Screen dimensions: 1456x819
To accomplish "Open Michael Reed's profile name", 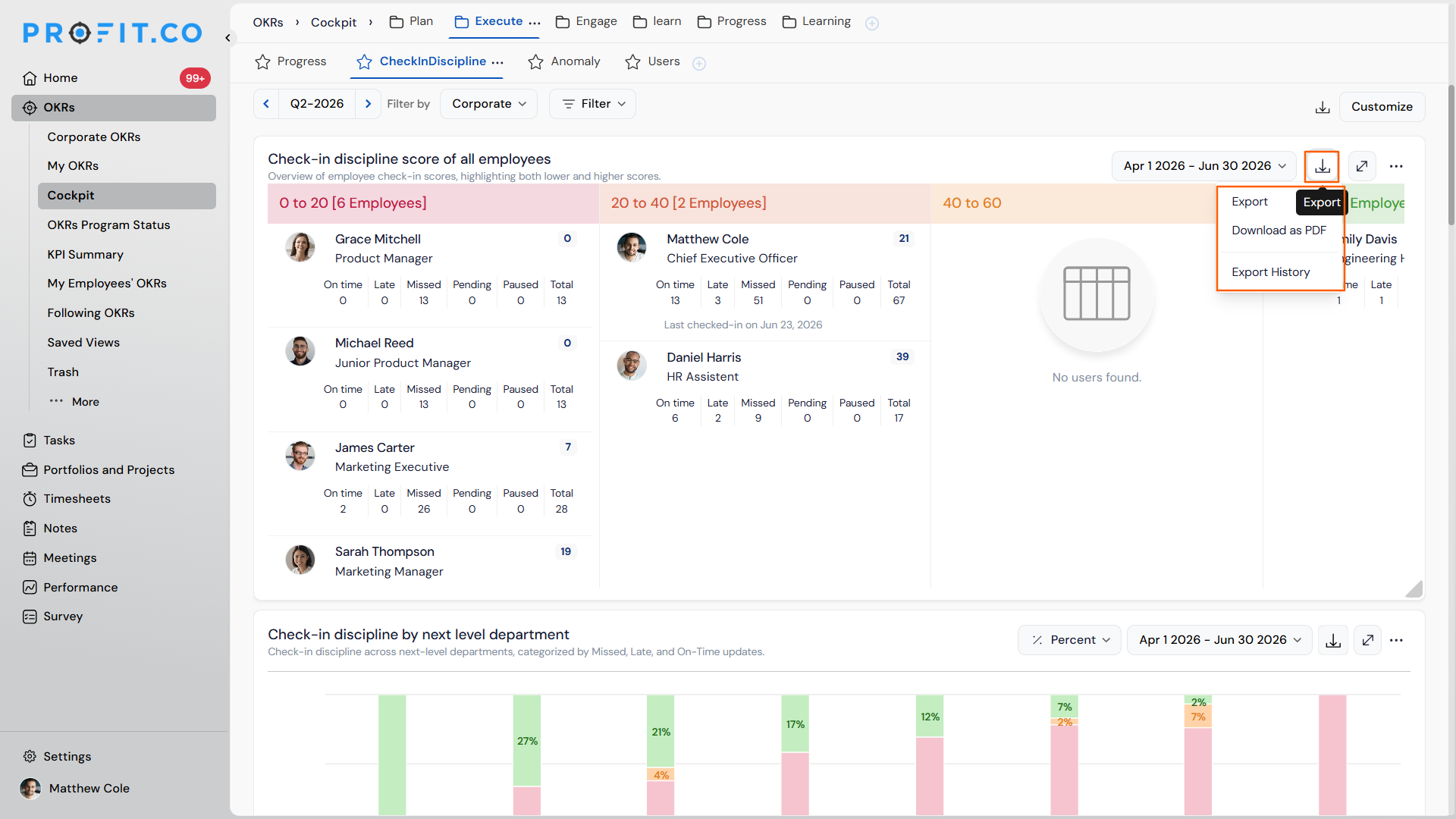I will click(375, 344).
